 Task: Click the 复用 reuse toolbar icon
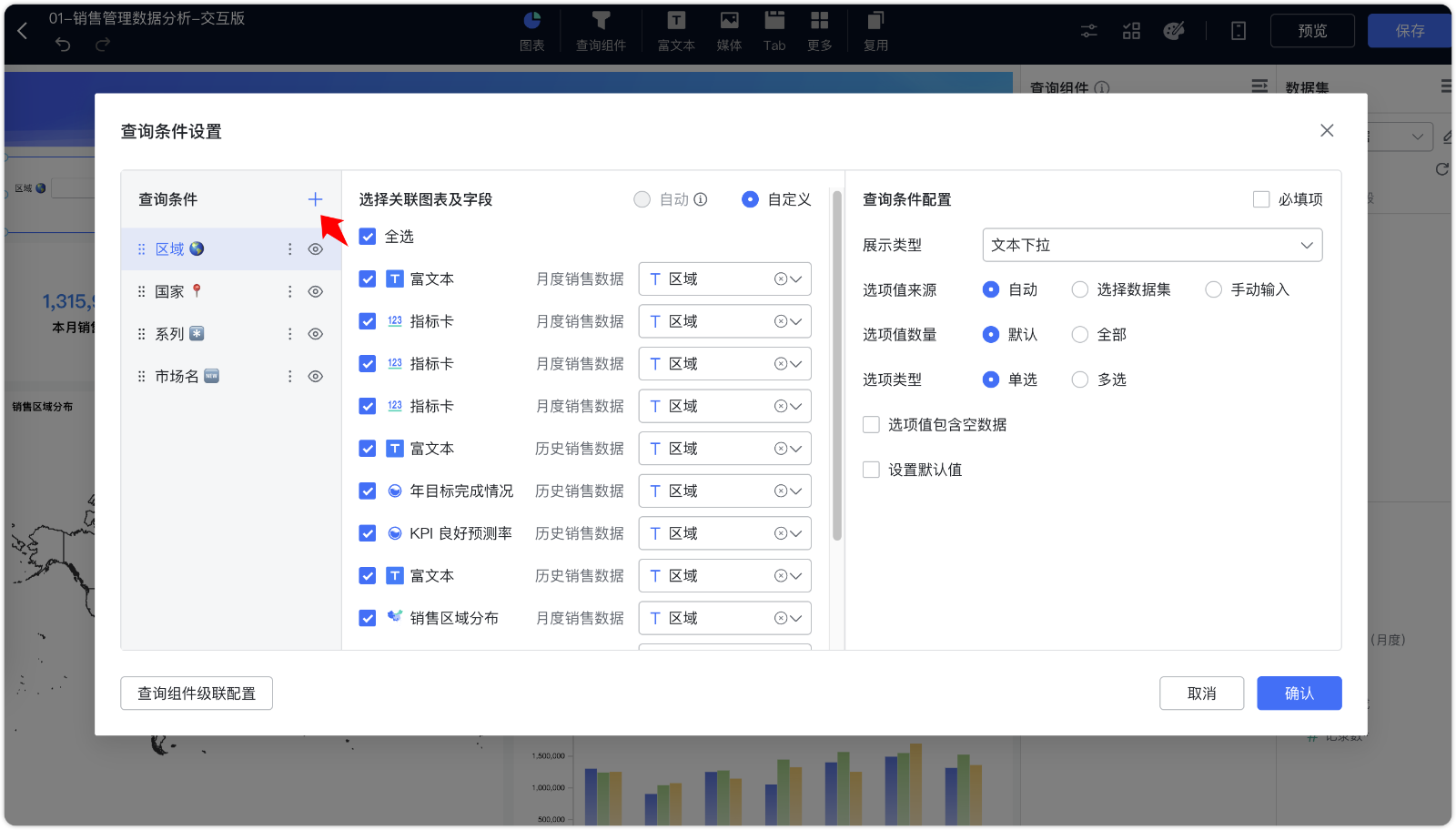(875, 31)
